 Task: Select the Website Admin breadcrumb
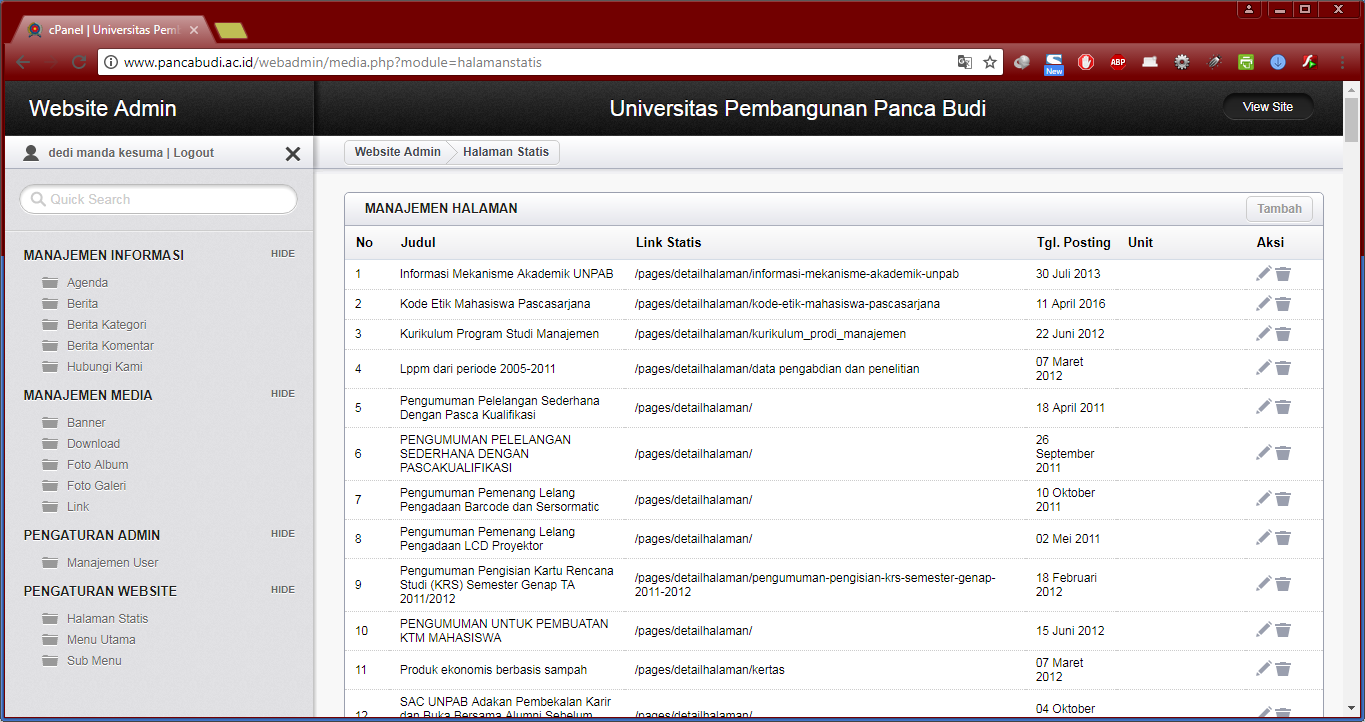[397, 152]
